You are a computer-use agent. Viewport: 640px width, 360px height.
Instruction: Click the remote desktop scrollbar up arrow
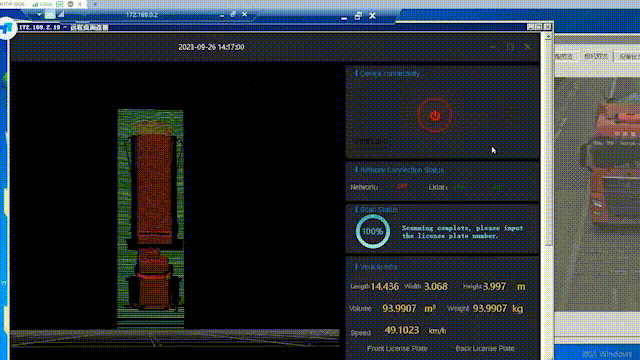[x=548, y=37]
